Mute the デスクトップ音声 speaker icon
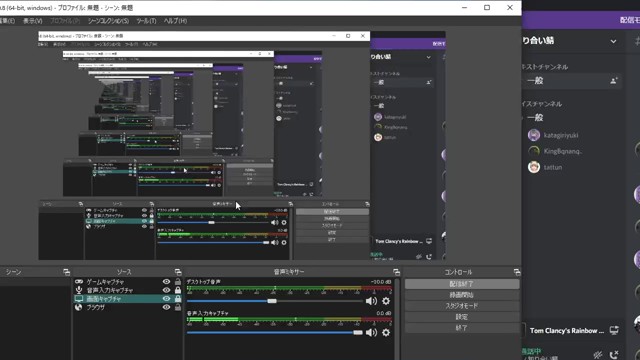Viewport: 640px width, 360px height. [x=371, y=301]
